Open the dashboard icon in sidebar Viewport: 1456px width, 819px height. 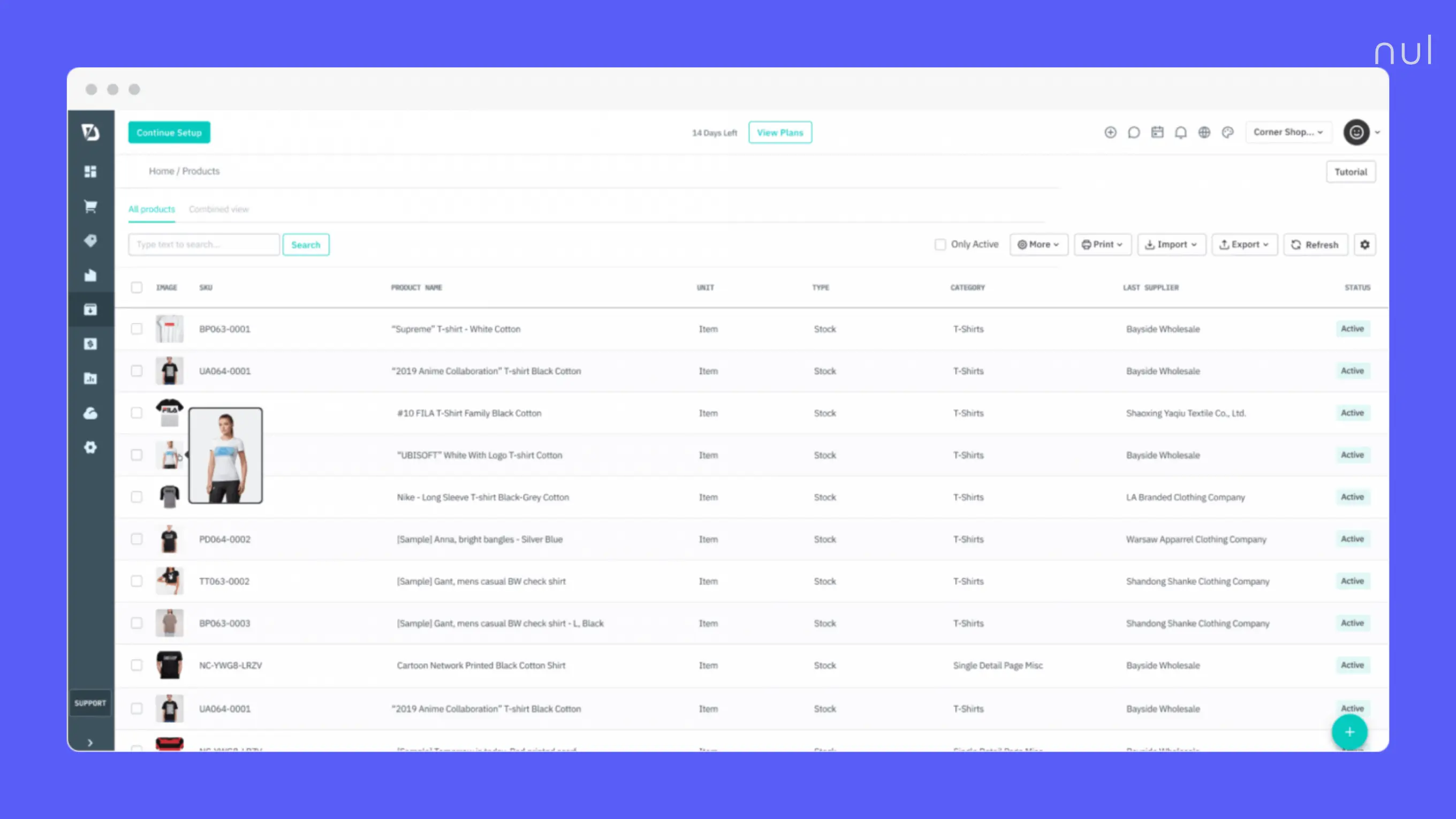90,171
